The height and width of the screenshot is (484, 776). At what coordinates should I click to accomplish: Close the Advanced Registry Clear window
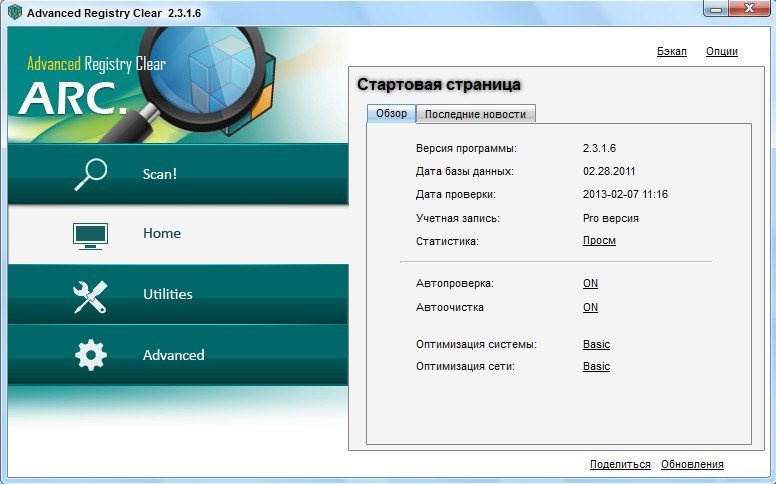point(750,8)
